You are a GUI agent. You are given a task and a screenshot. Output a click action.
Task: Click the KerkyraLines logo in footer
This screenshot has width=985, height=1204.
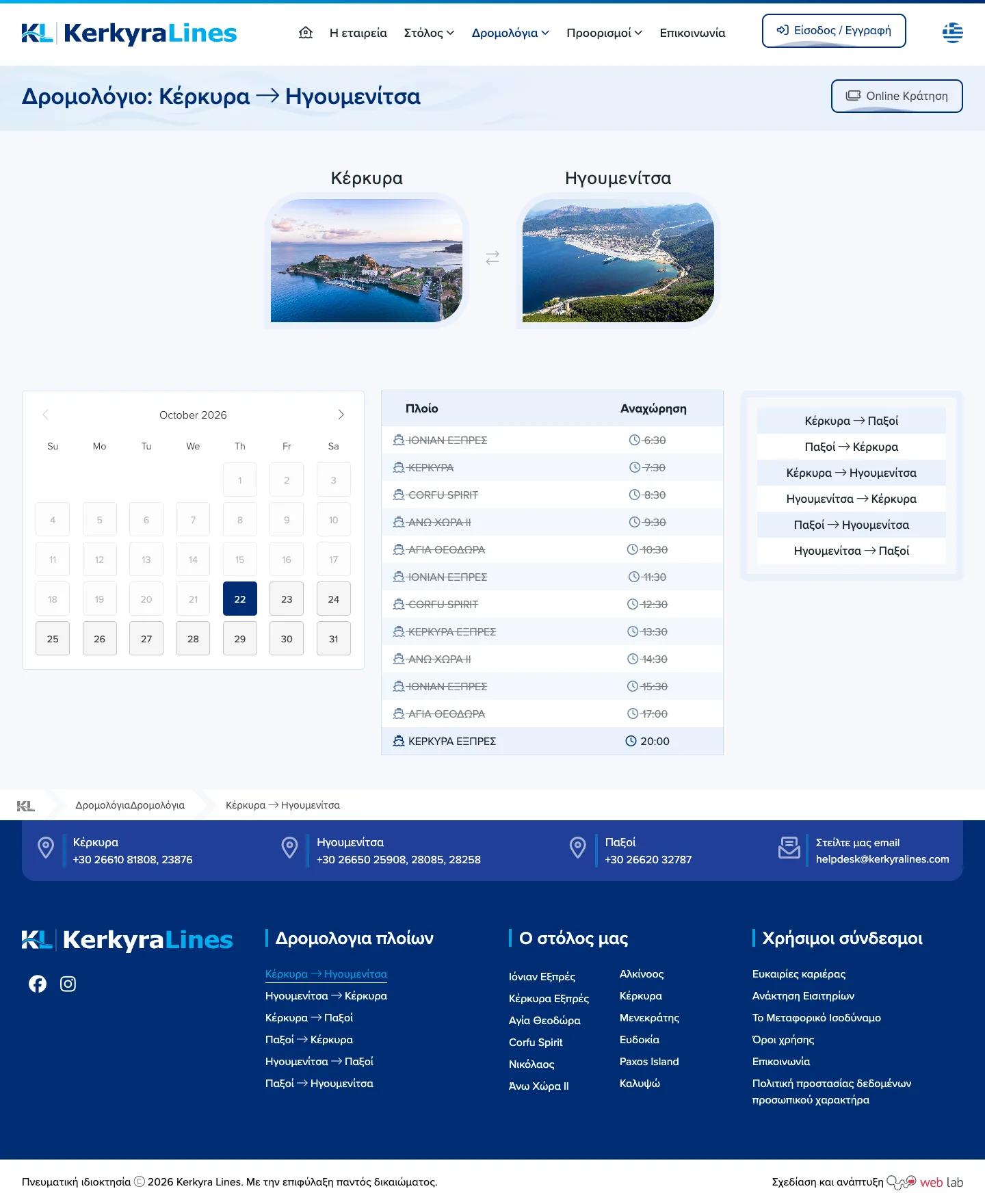[x=127, y=940]
